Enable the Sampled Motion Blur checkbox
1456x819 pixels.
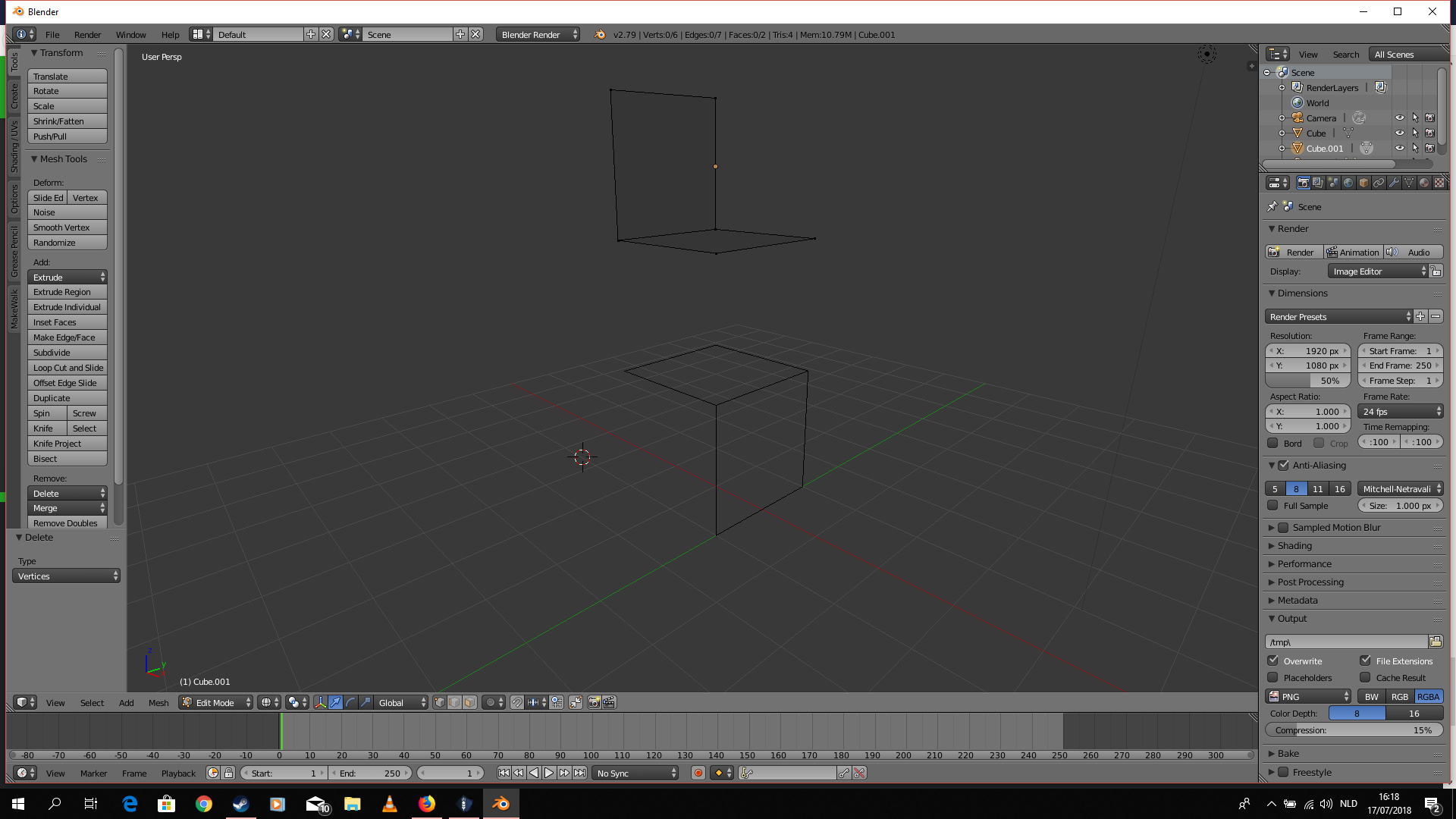point(1283,527)
